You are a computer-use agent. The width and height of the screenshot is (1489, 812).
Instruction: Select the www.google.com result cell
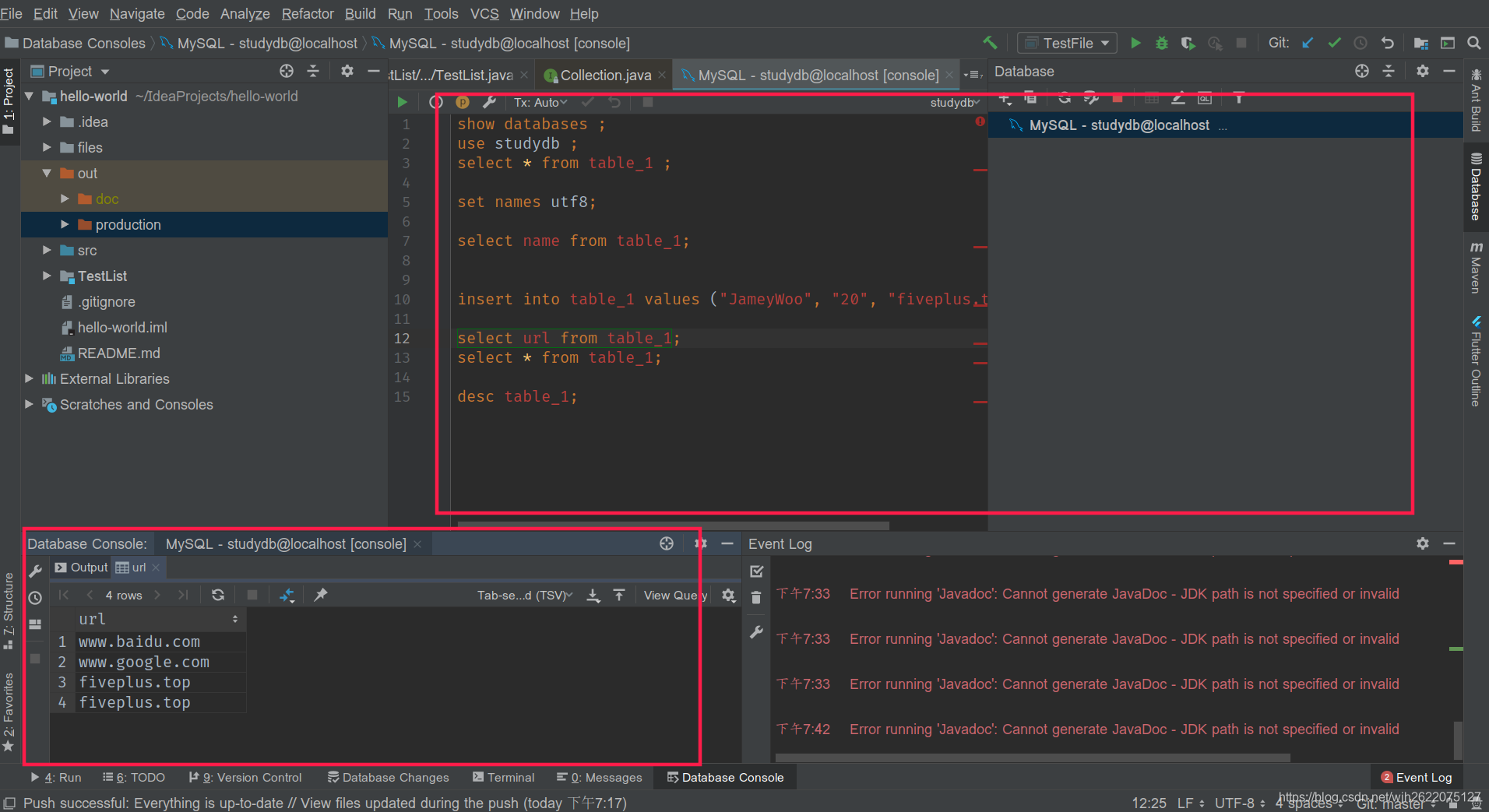point(161,662)
